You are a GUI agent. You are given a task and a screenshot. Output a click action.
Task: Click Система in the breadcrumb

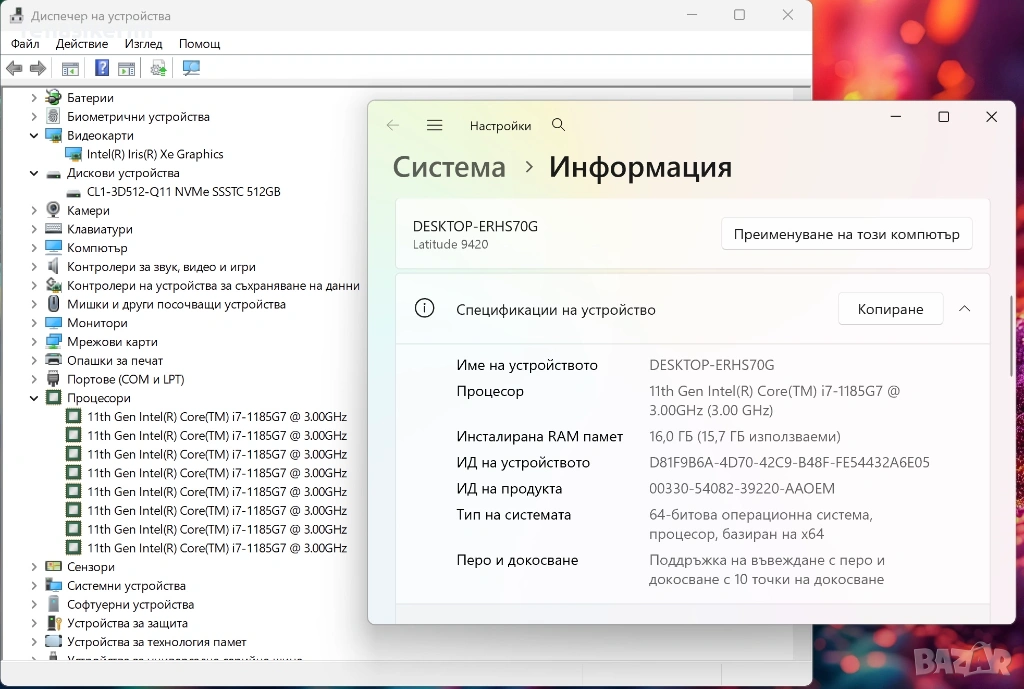449,167
